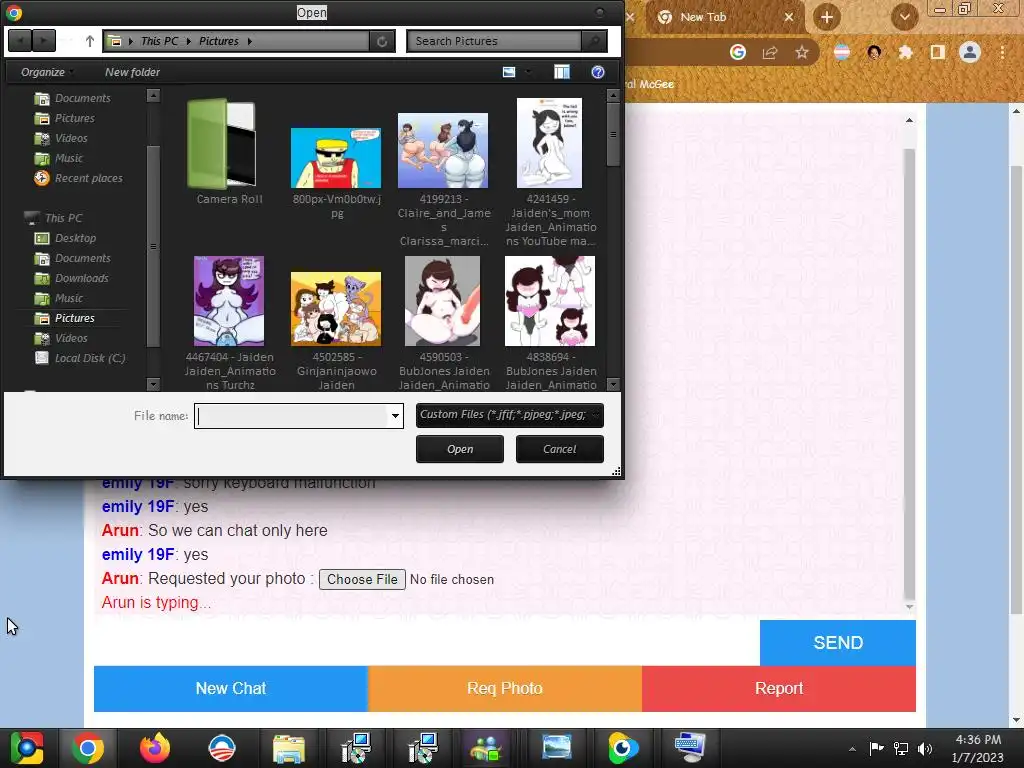Select This PC in the address breadcrumb

point(159,41)
